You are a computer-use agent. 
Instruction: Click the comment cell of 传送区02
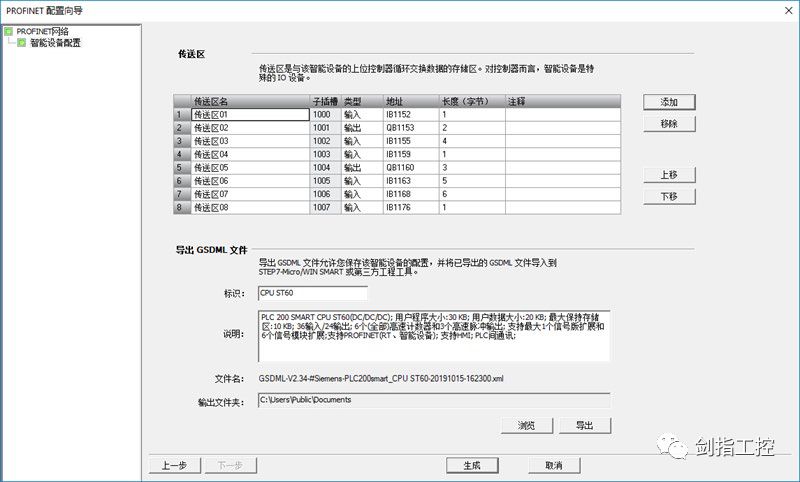(x=563, y=128)
